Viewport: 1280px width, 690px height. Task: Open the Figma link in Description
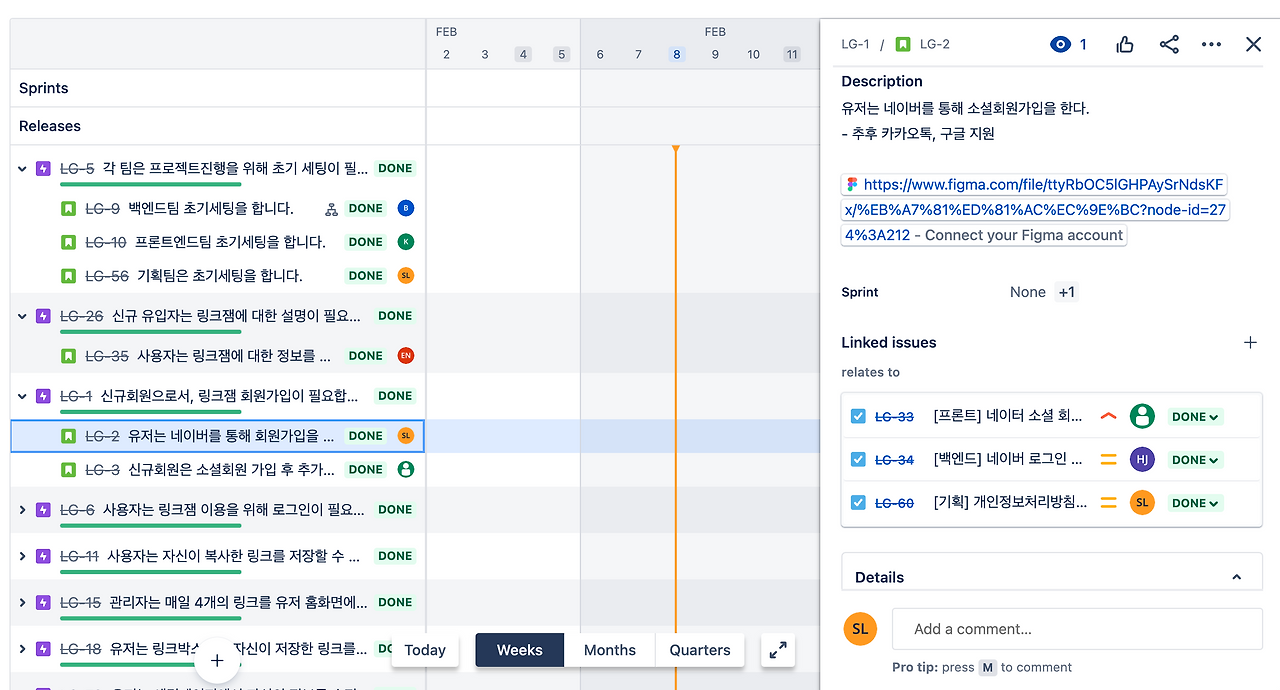pyautogui.click(x=1035, y=184)
